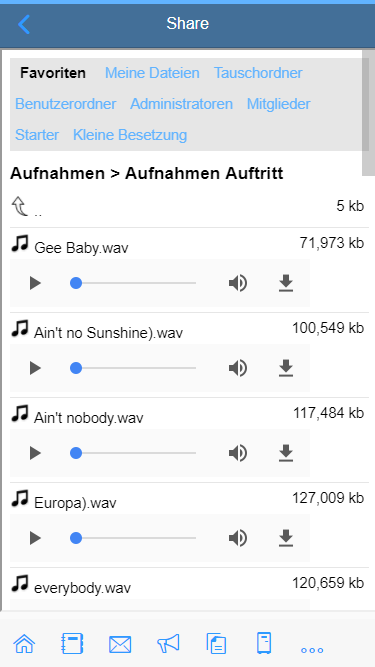The image size is (375, 667).
Task: Download Gee Baby.wav
Action: (x=286, y=283)
